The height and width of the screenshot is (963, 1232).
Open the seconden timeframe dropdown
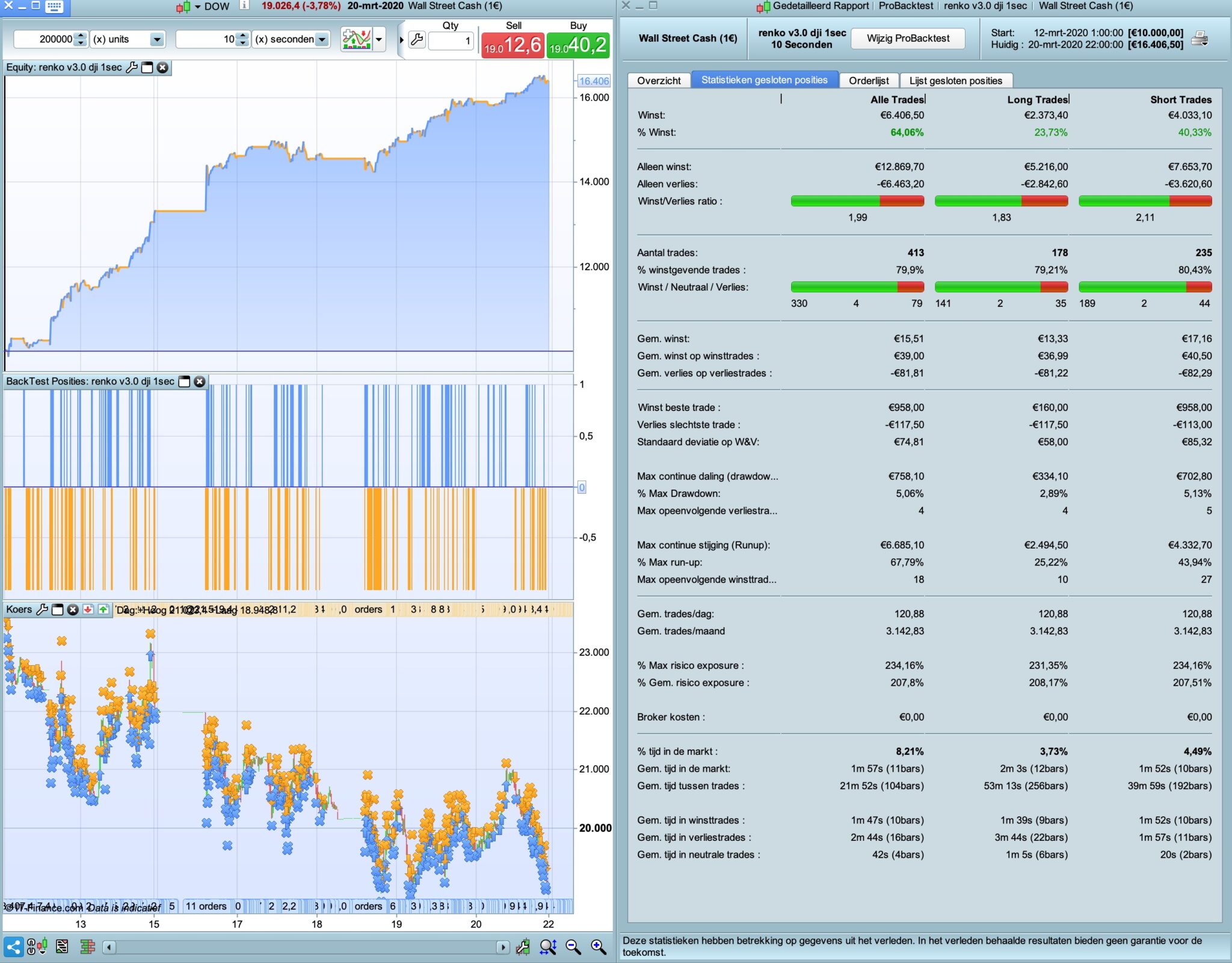pos(322,40)
